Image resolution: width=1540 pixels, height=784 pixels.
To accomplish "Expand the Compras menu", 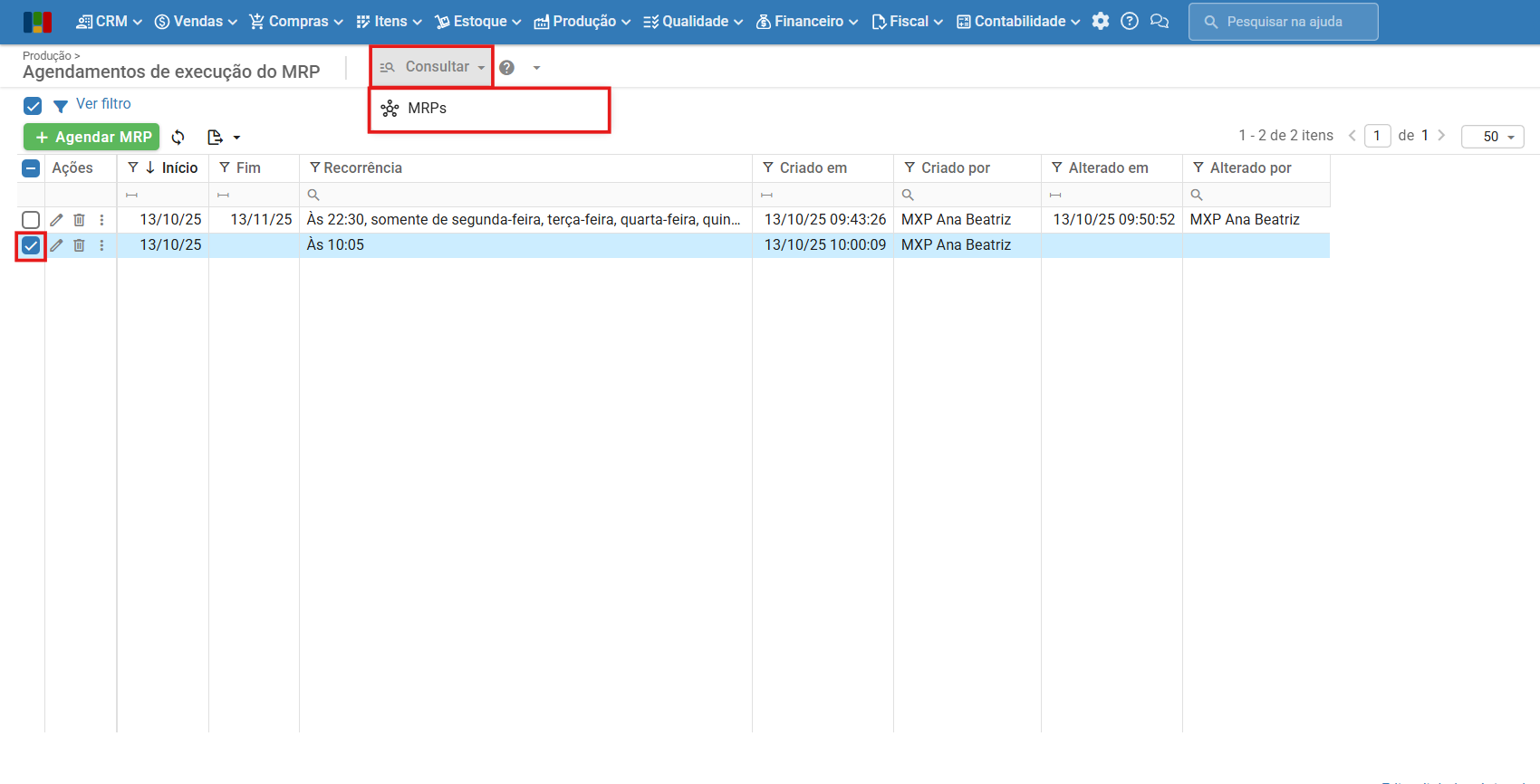I will 296,22.
